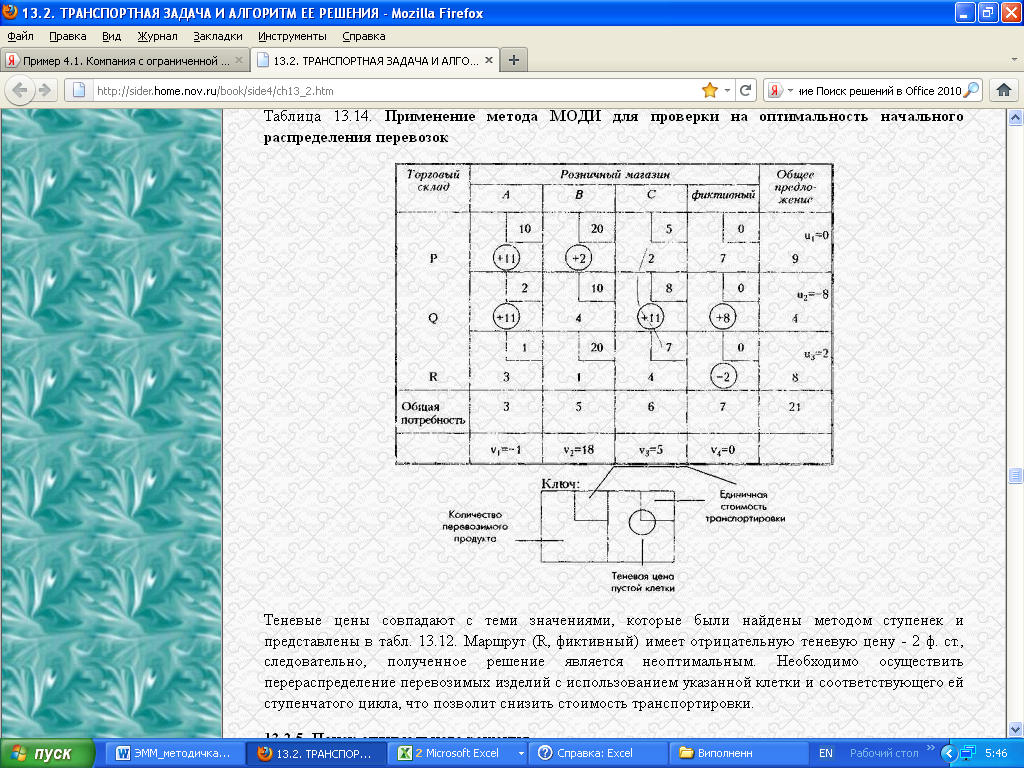1024x768 pixels.
Task: Close the 13.2. ТРАНСПОРТНАЯ ЗАДАЧА tab
Action: click(488, 60)
